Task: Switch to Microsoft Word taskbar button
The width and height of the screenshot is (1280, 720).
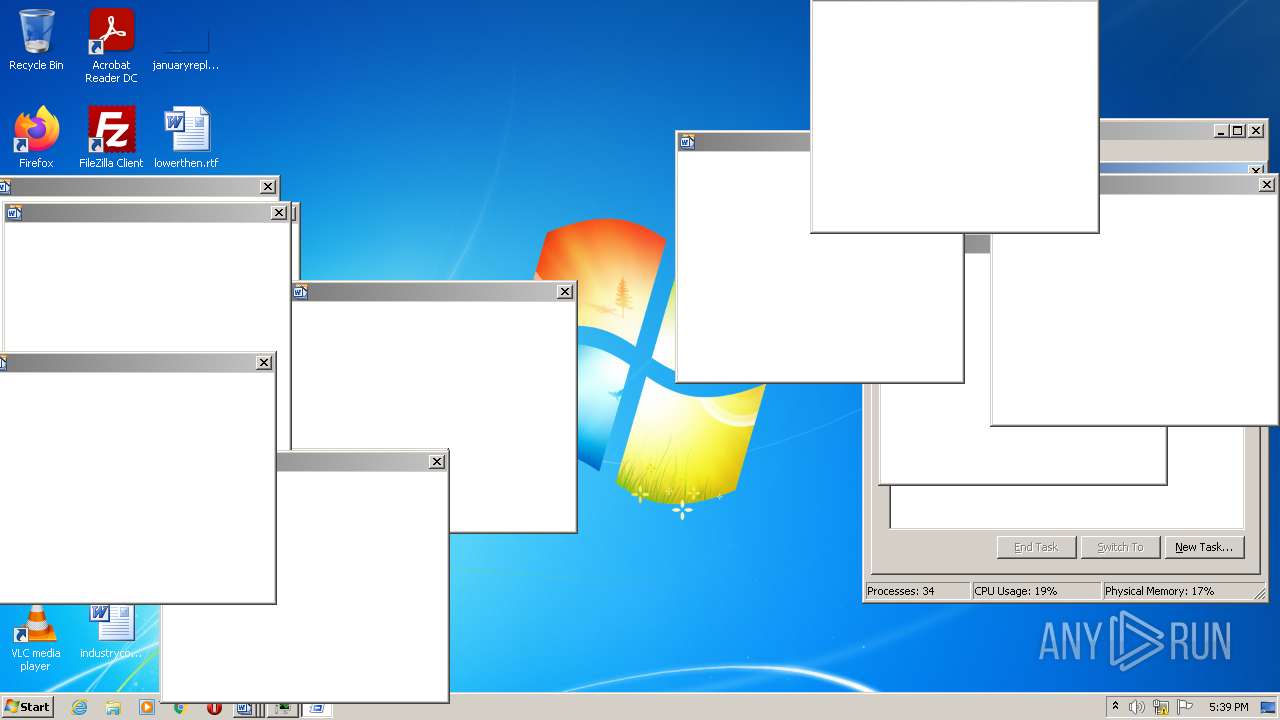Action: pyautogui.click(x=246, y=708)
